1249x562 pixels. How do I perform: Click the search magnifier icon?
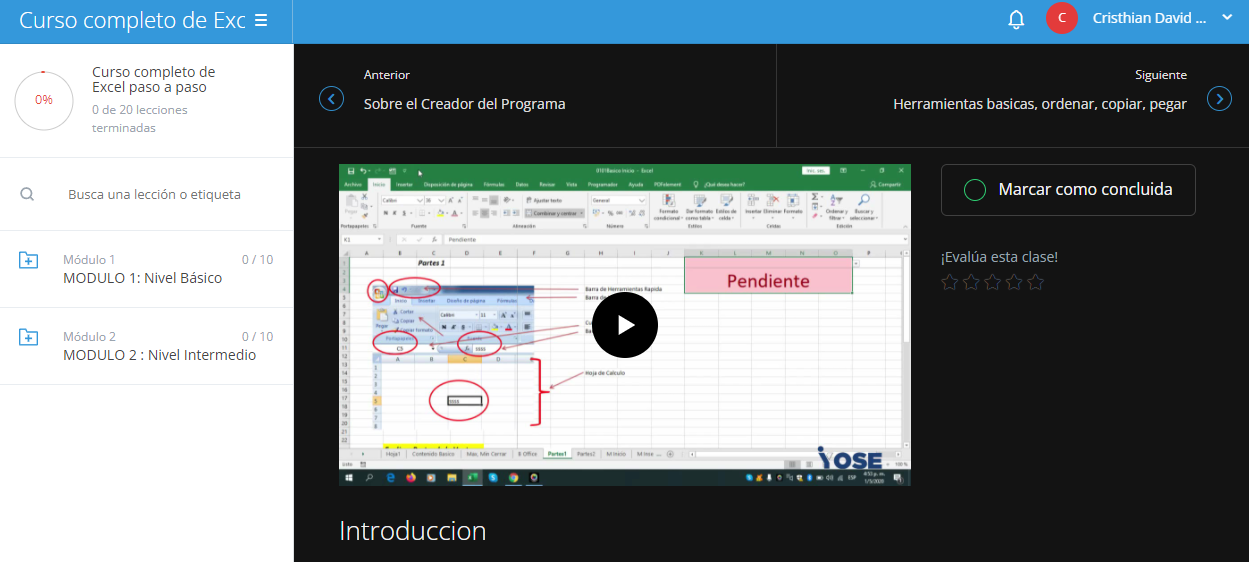coord(28,194)
